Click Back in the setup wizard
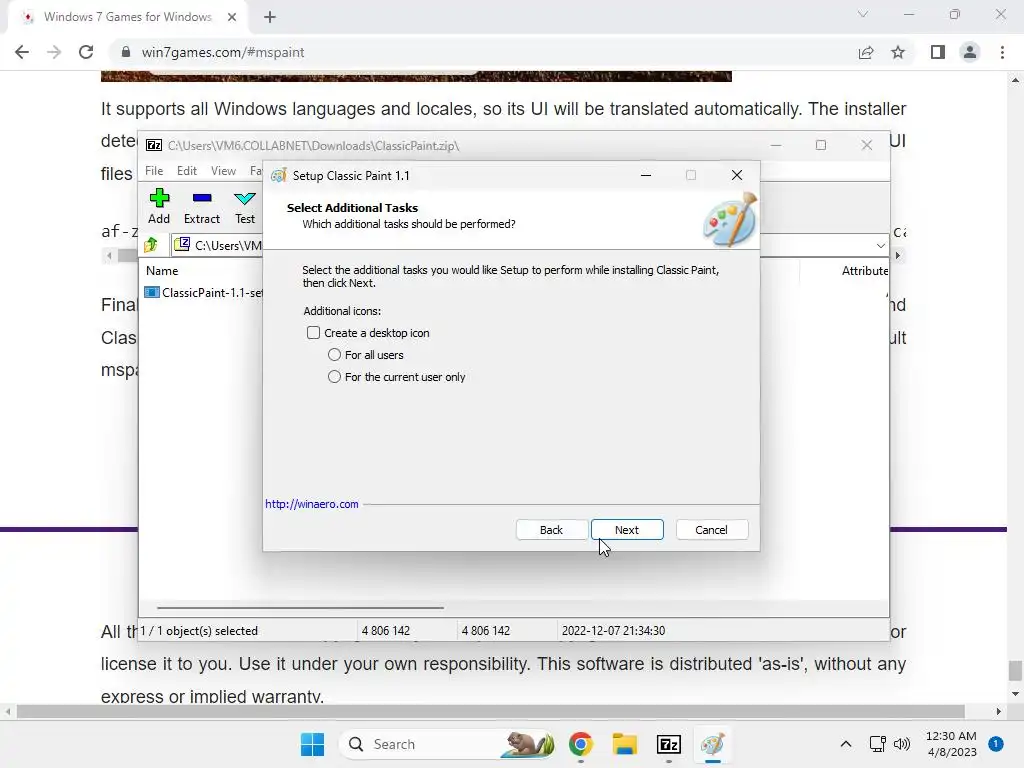This screenshot has width=1024, height=768. click(x=551, y=530)
